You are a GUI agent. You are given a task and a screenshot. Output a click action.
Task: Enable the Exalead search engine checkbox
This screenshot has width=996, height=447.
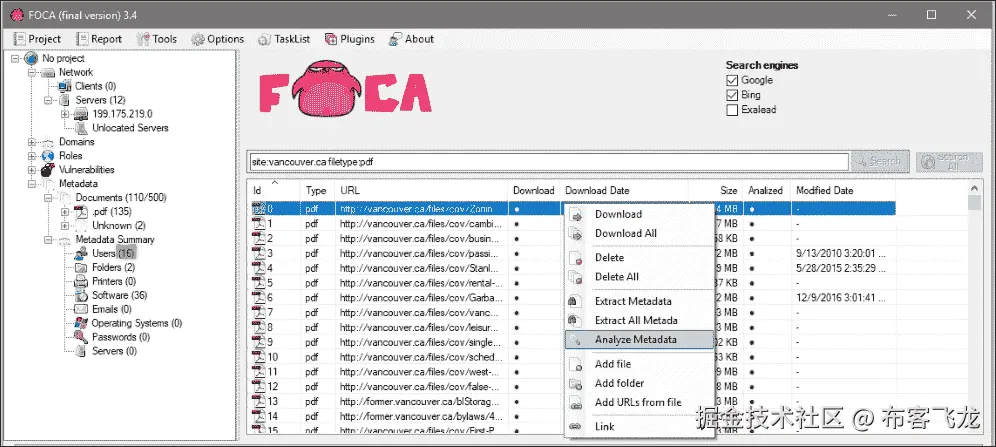pyautogui.click(x=732, y=110)
